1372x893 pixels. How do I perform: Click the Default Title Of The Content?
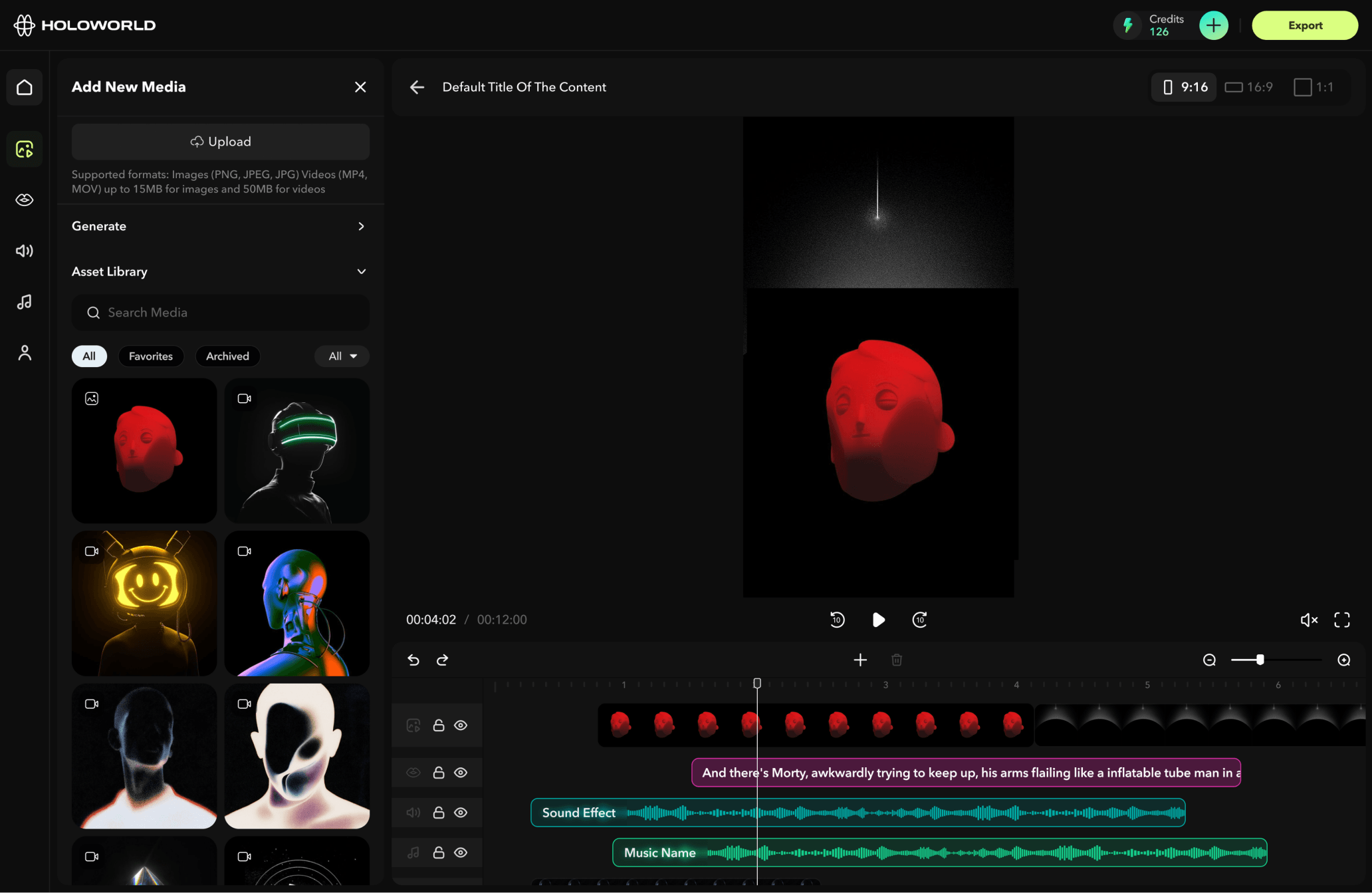click(524, 87)
